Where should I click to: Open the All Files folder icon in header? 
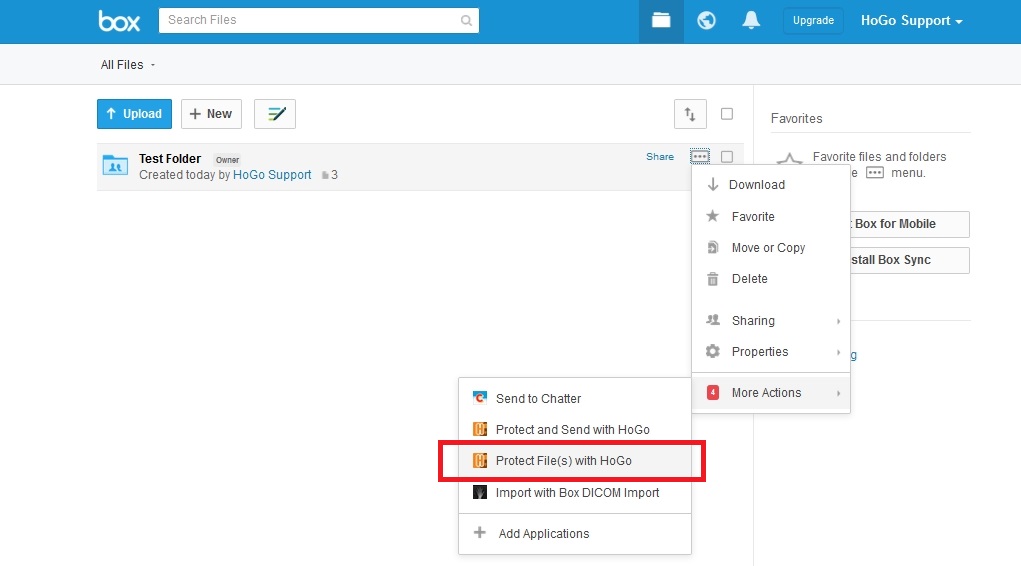pos(661,21)
